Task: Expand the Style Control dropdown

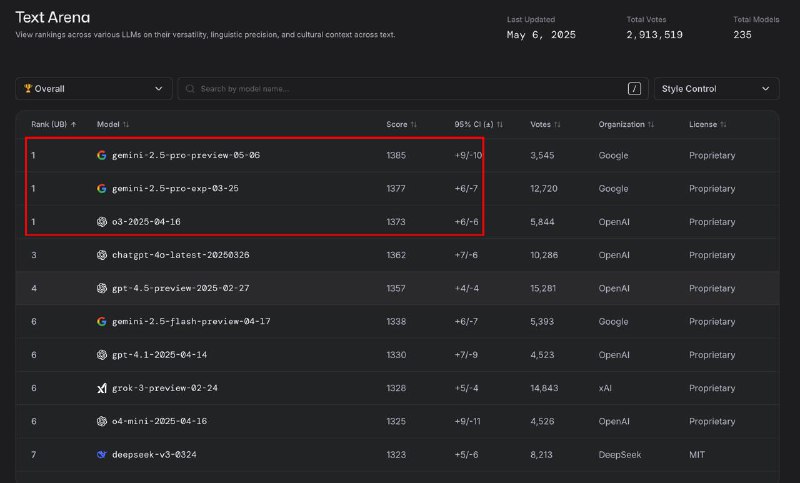Action: (716, 89)
